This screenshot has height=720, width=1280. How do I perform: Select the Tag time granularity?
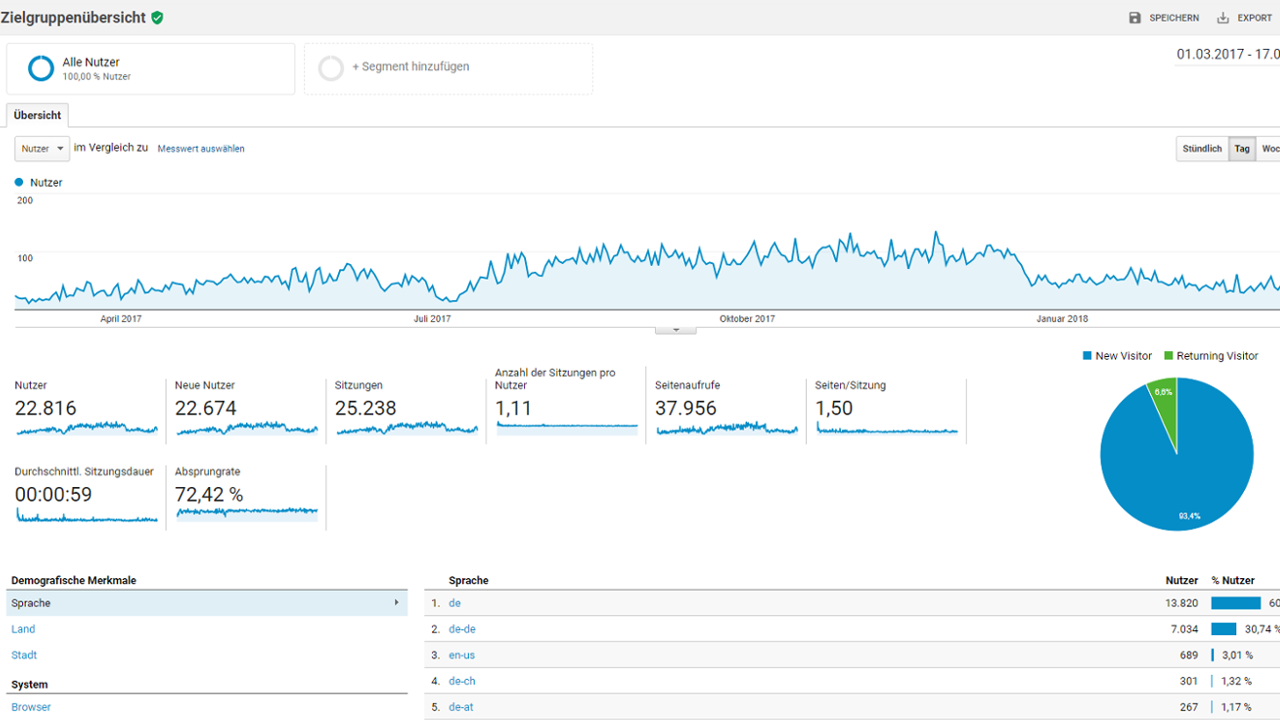coord(1242,149)
